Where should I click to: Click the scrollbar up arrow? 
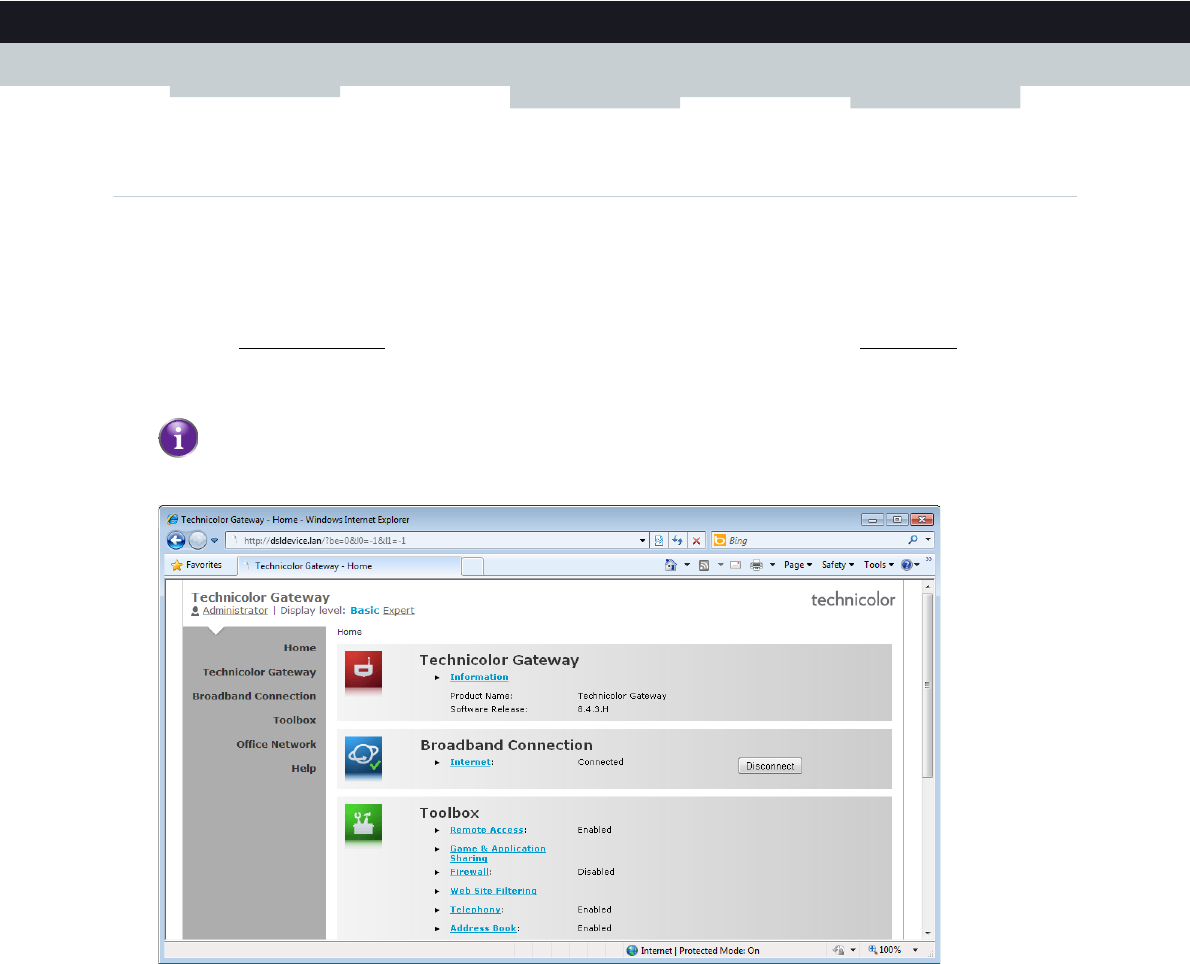tap(927, 587)
